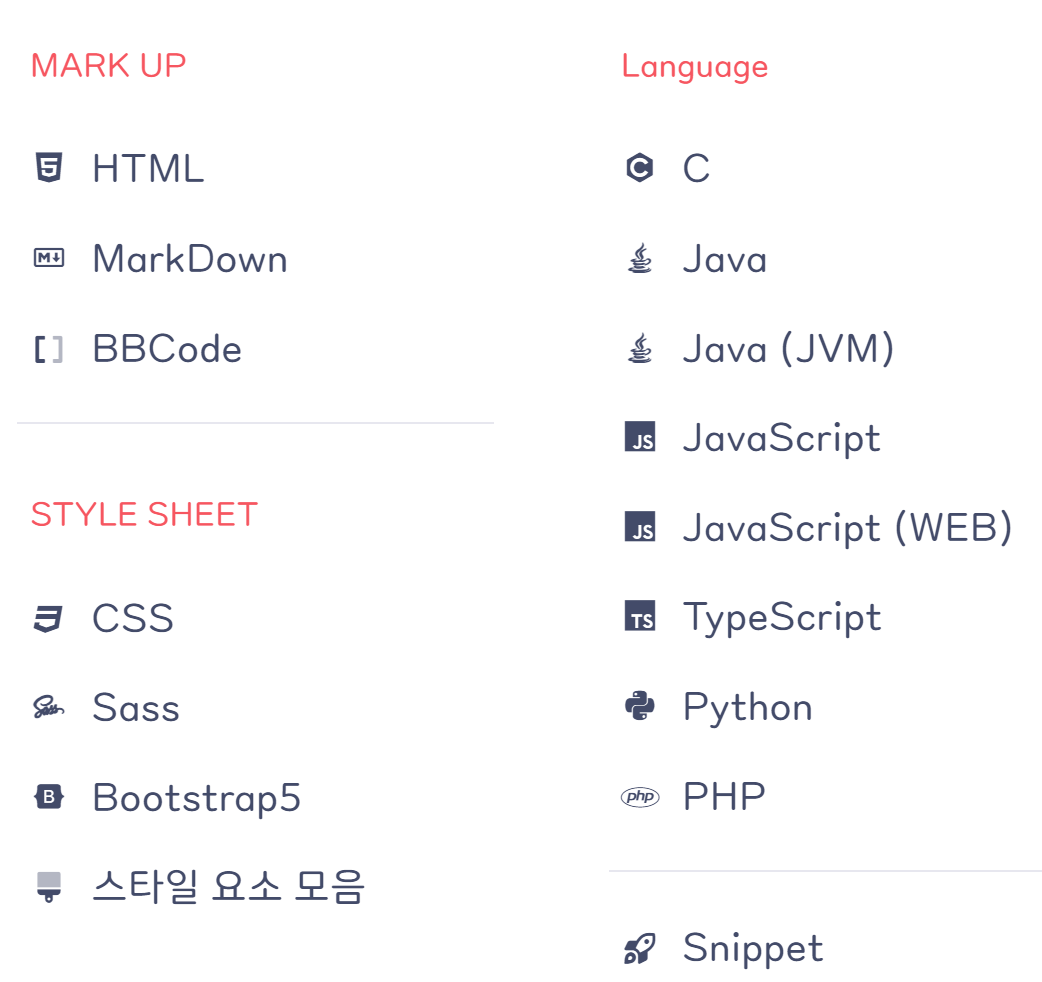Select the C language entry
1042x982 pixels.
[696, 168]
